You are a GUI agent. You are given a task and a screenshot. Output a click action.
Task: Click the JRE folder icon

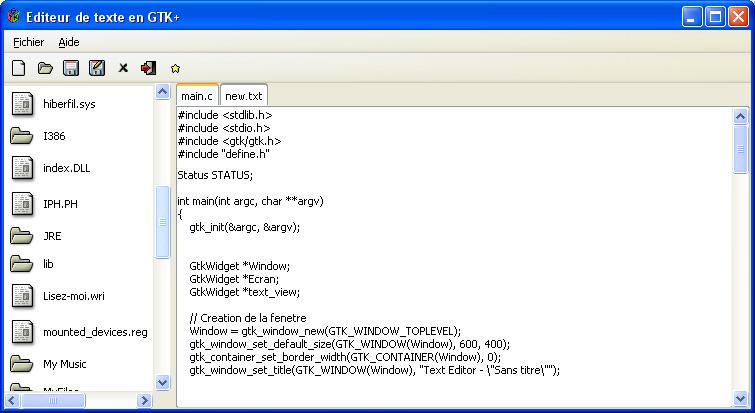point(22,236)
